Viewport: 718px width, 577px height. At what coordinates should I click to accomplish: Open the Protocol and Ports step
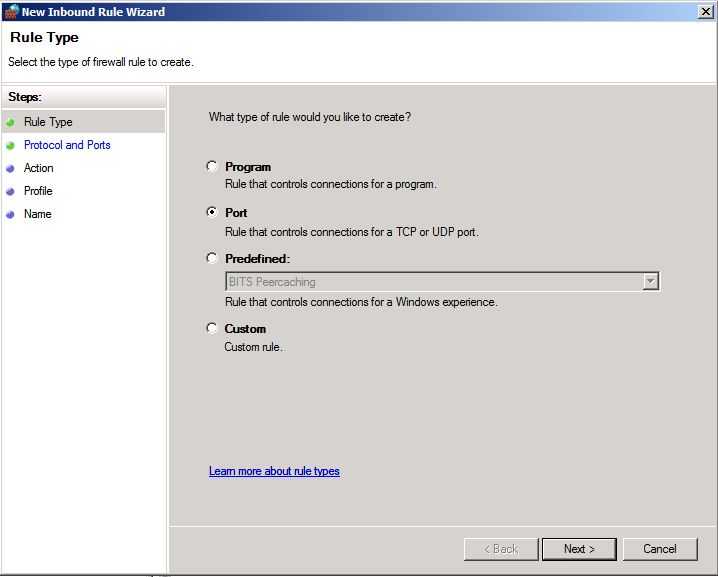tap(67, 145)
